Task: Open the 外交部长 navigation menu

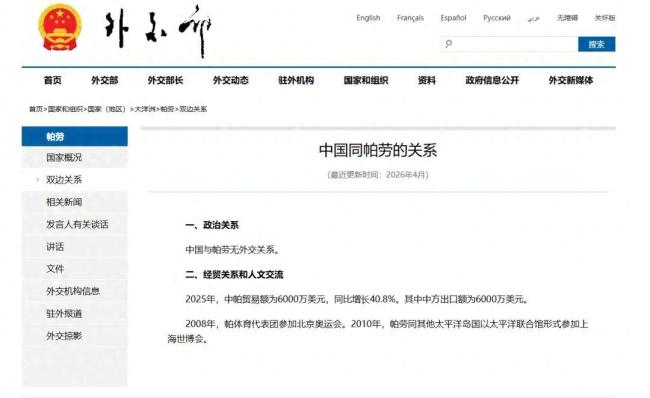Action: tap(165, 80)
